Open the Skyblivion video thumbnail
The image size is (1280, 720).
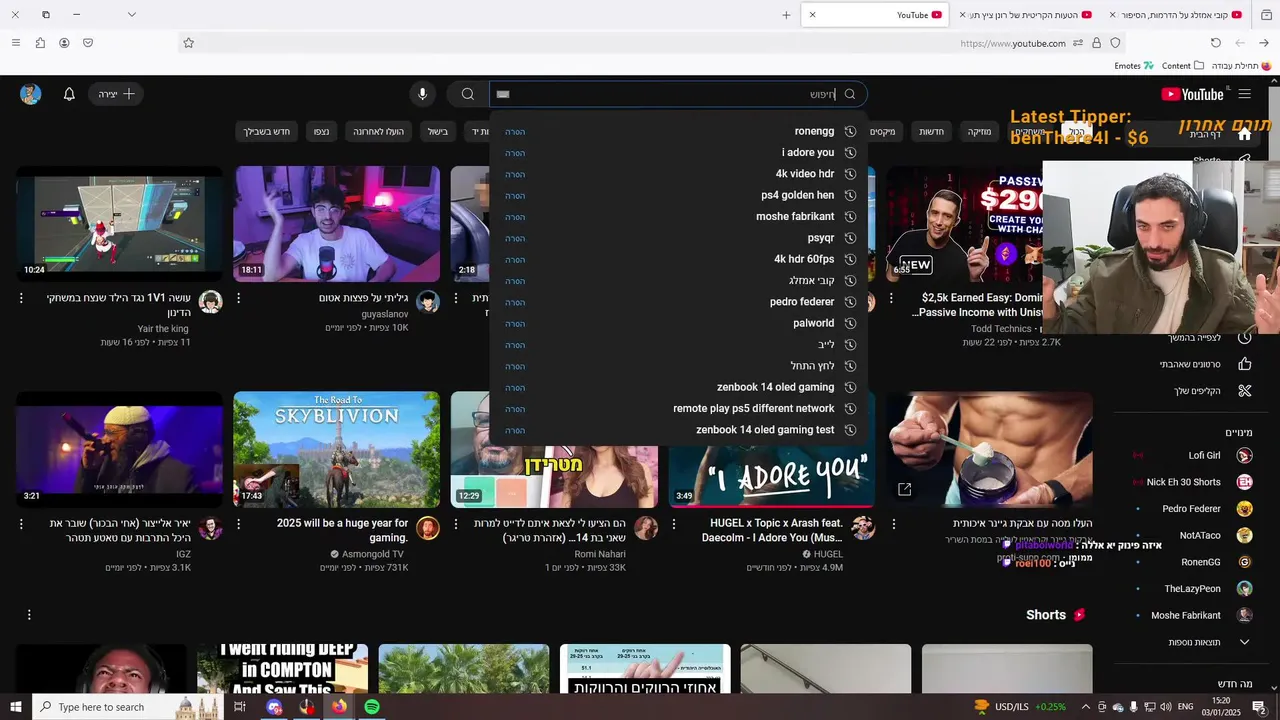[x=336, y=449]
